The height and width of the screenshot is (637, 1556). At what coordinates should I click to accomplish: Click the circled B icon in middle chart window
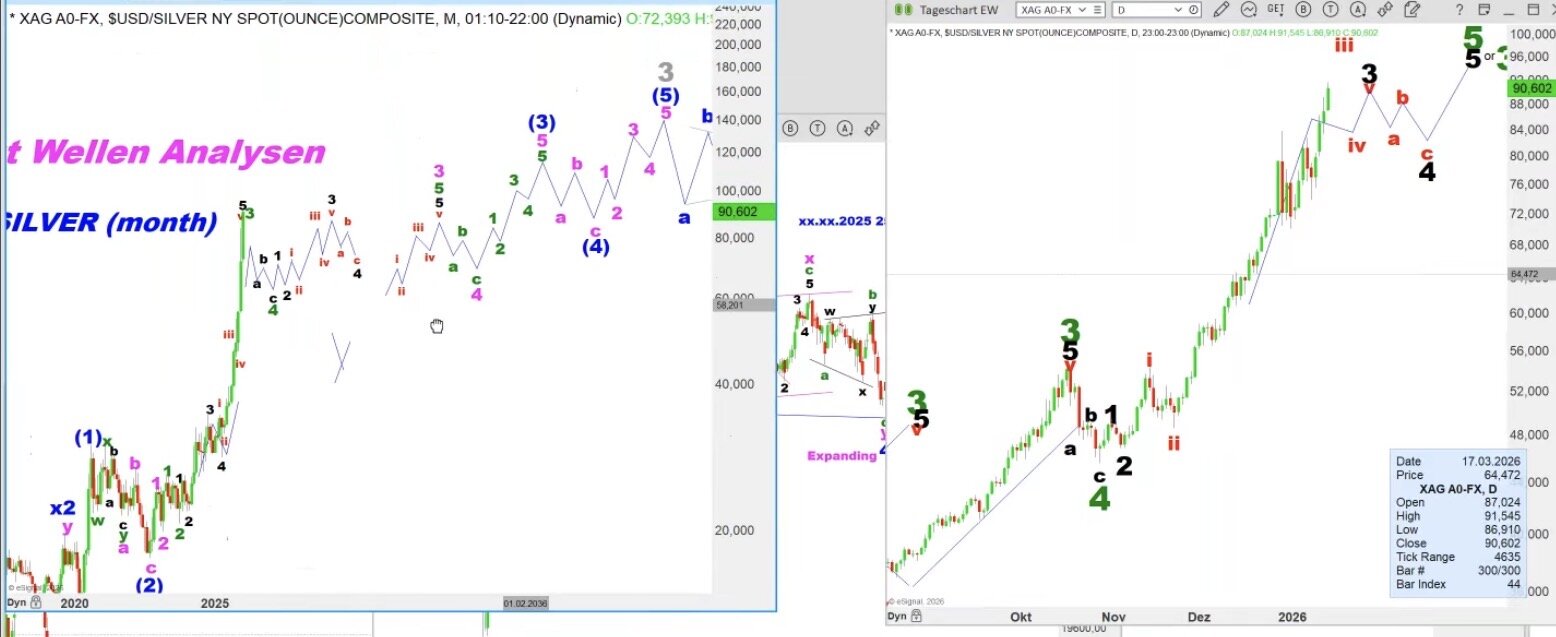tap(790, 128)
